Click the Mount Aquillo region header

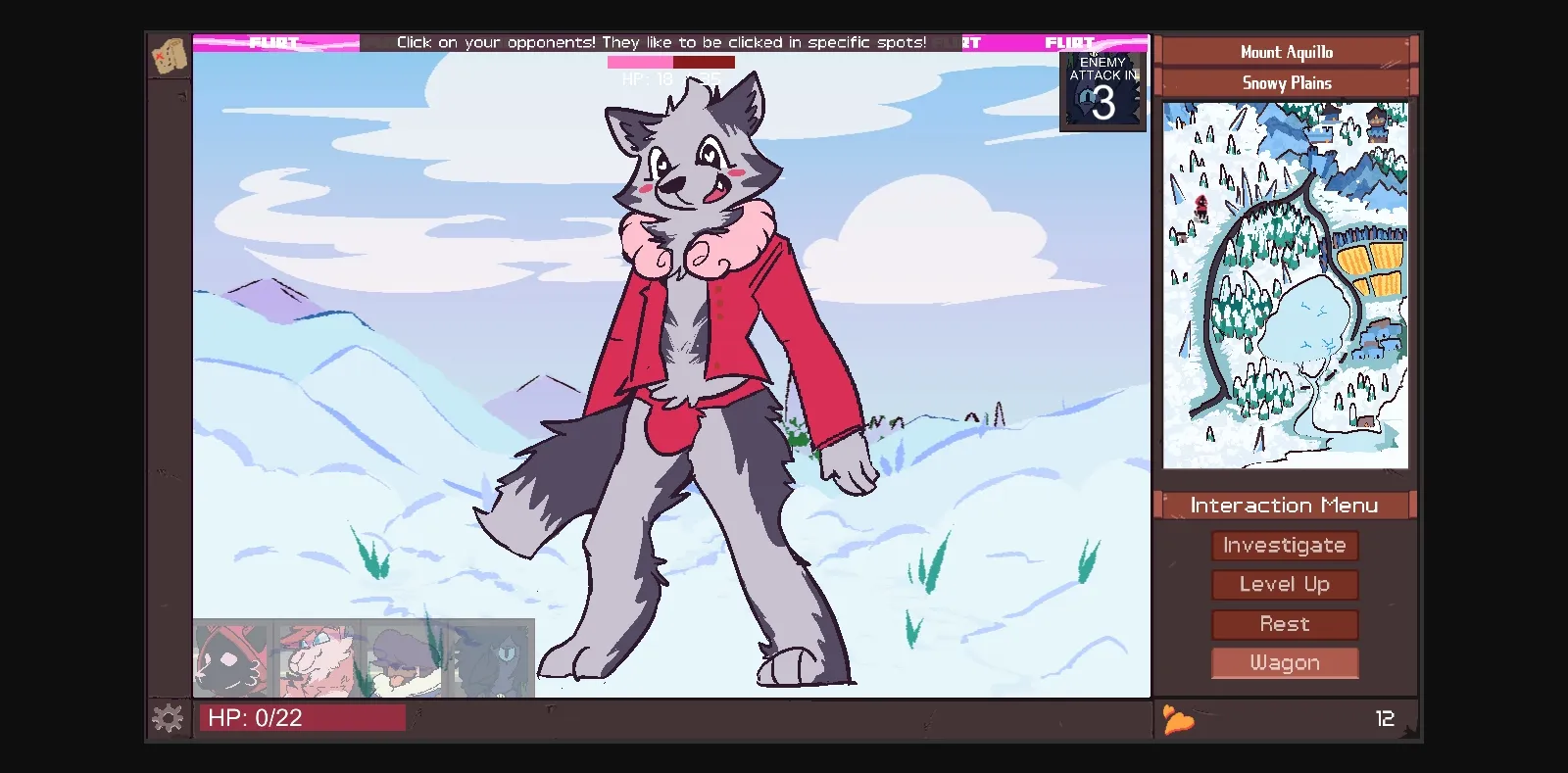tap(1286, 52)
